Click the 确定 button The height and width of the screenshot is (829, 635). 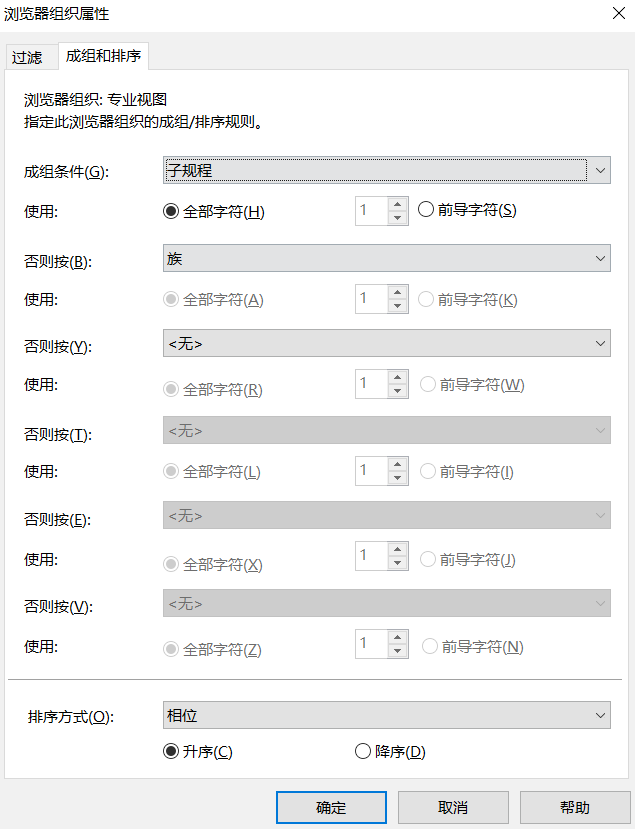point(331,807)
